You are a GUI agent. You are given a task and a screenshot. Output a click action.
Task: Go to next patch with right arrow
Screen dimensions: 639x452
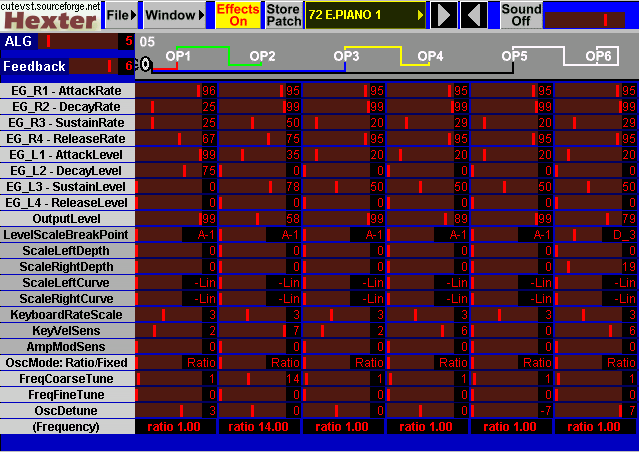coord(444,15)
